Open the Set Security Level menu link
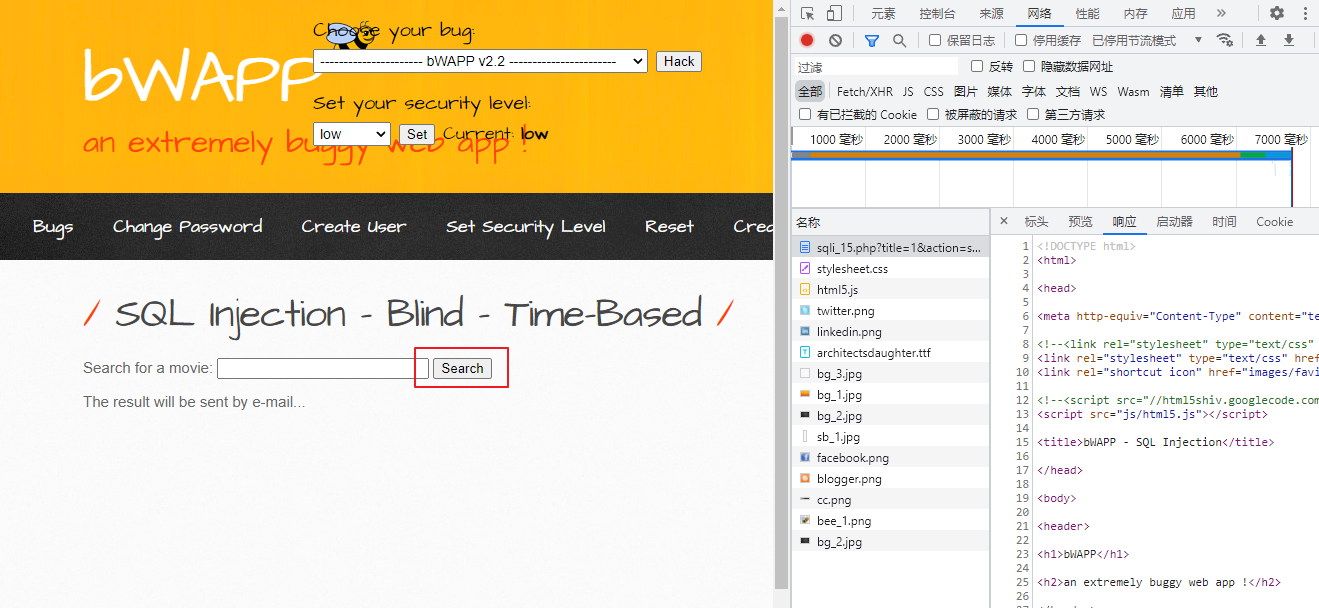Viewport: 1319px width, 608px height. [x=526, y=226]
